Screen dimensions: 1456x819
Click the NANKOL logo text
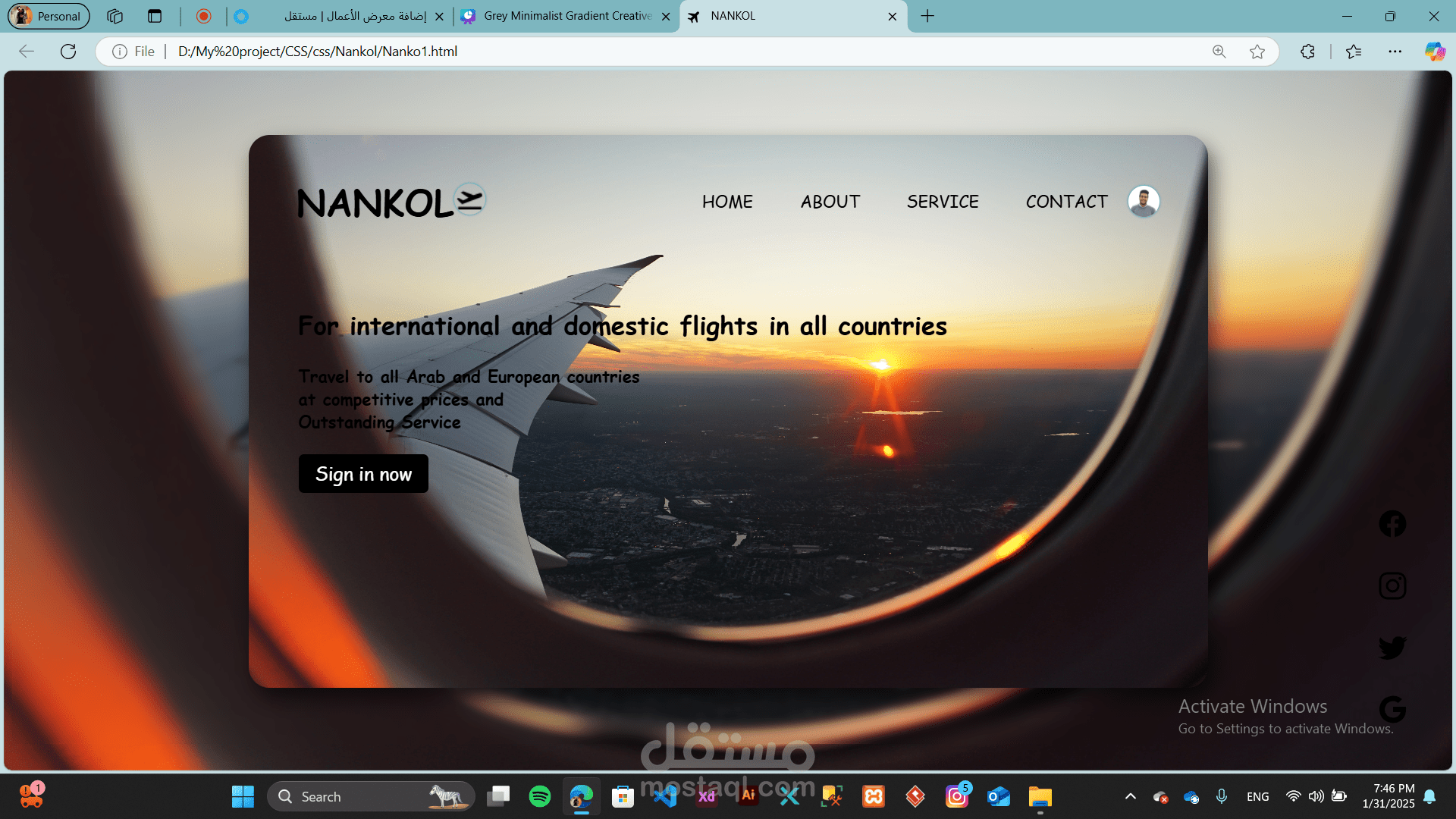(x=375, y=203)
